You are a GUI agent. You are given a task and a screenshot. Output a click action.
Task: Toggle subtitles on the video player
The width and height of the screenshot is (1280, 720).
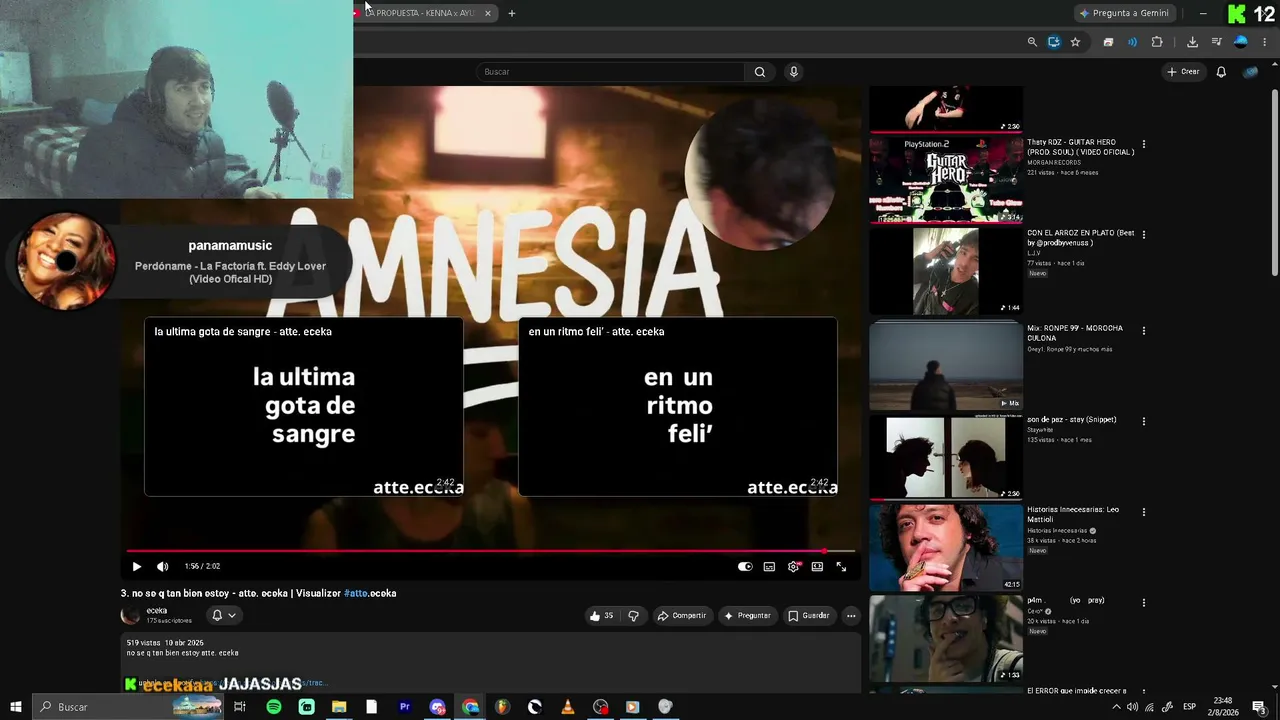pos(769,567)
